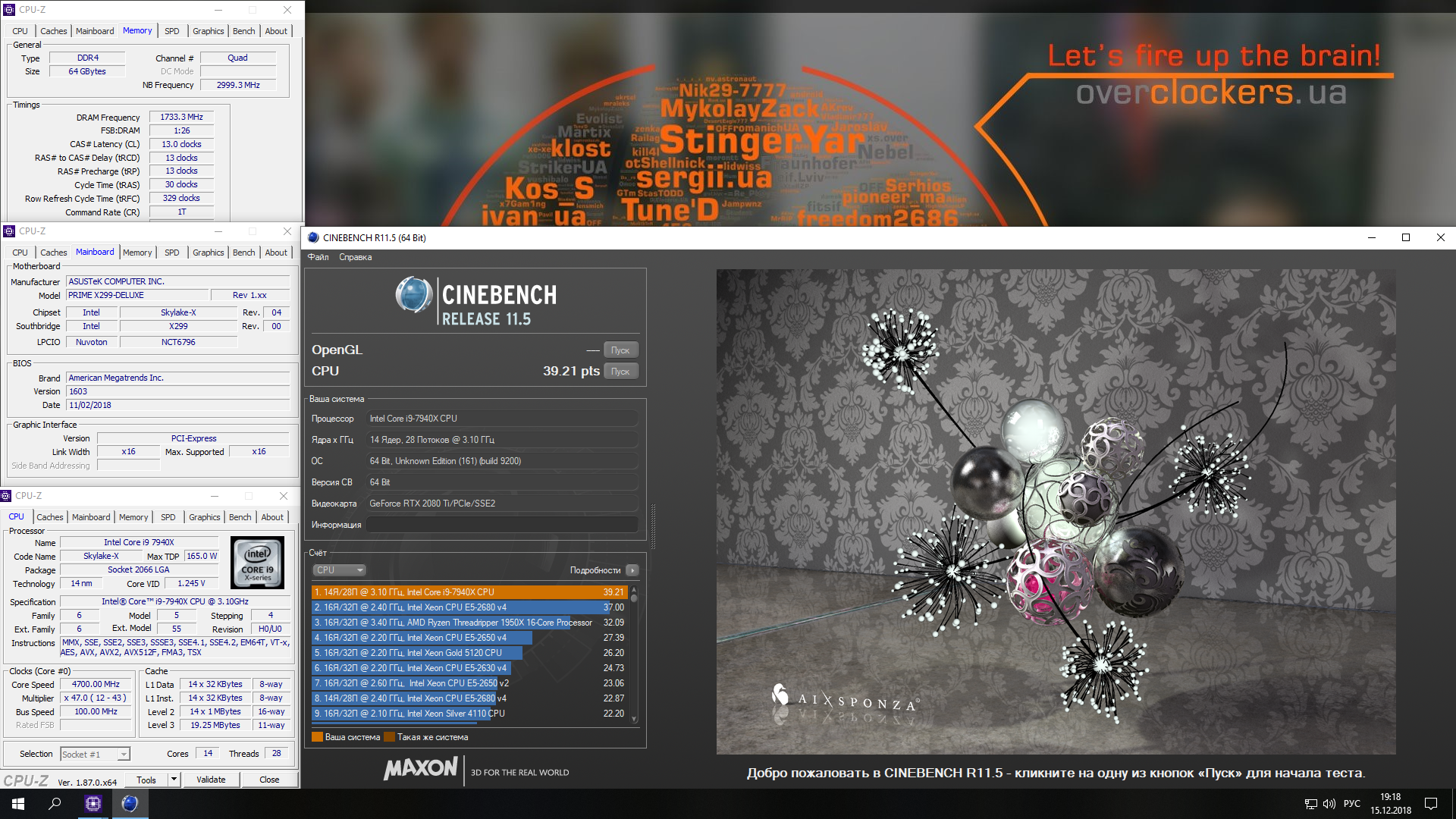The image size is (1456, 819).
Task: Open notification center icon
Action: pyautogui.click(x=1431, y=804)
